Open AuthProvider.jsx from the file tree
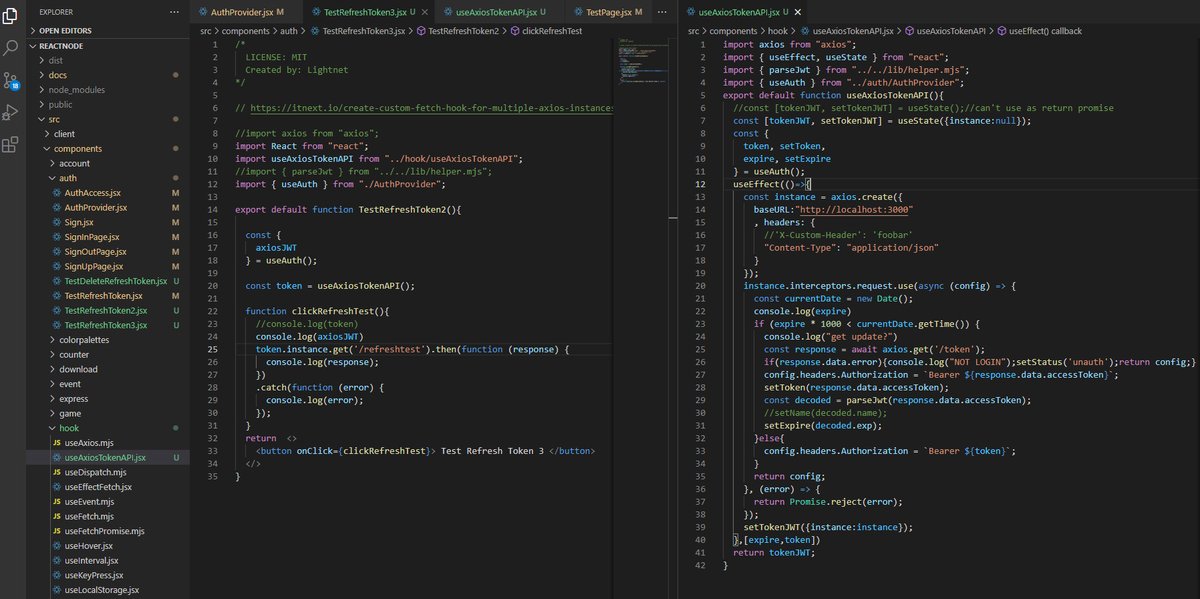Viewport: 1200px width, 599px height. (108, 207)
